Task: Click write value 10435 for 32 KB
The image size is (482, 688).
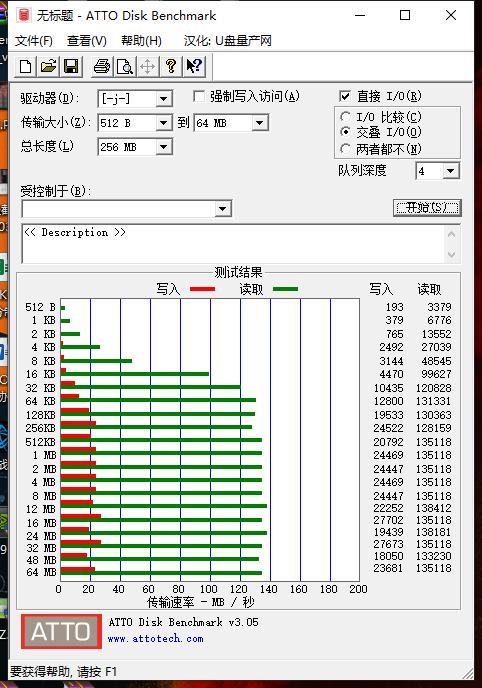Action: click(389, 388)
